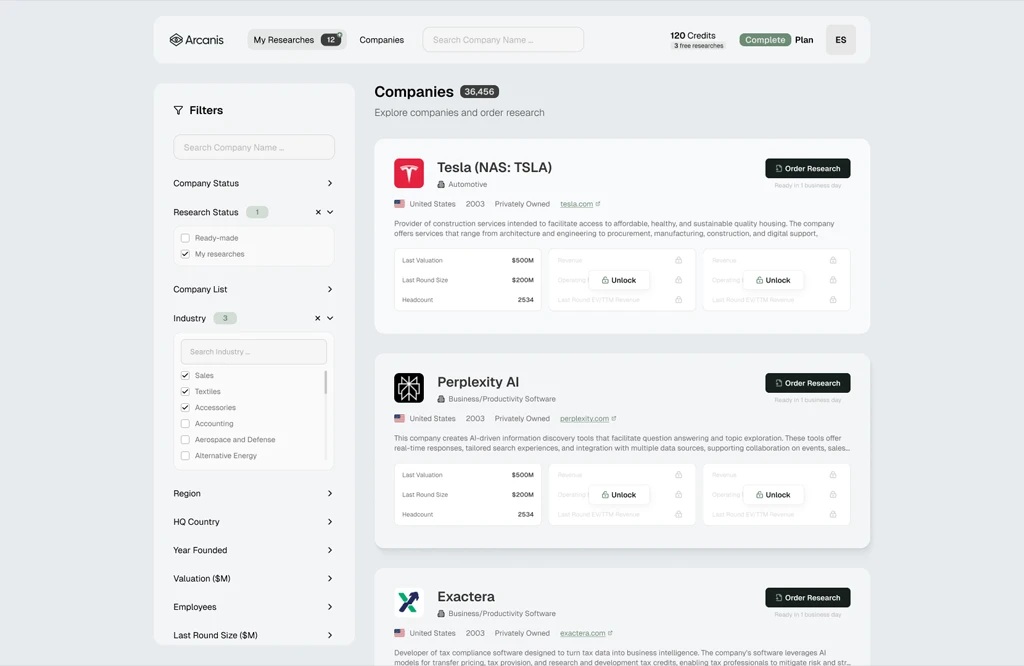Click the Revenue lock icon in Perplexity's middle panel
This screenshot has height=666, width=1024.
679,475
